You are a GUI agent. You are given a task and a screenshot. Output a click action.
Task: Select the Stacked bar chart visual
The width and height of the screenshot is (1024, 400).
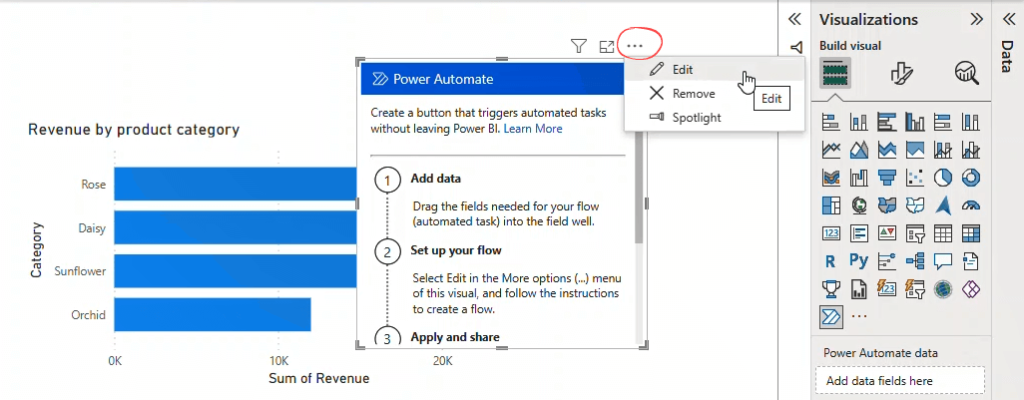click(831, 122)
